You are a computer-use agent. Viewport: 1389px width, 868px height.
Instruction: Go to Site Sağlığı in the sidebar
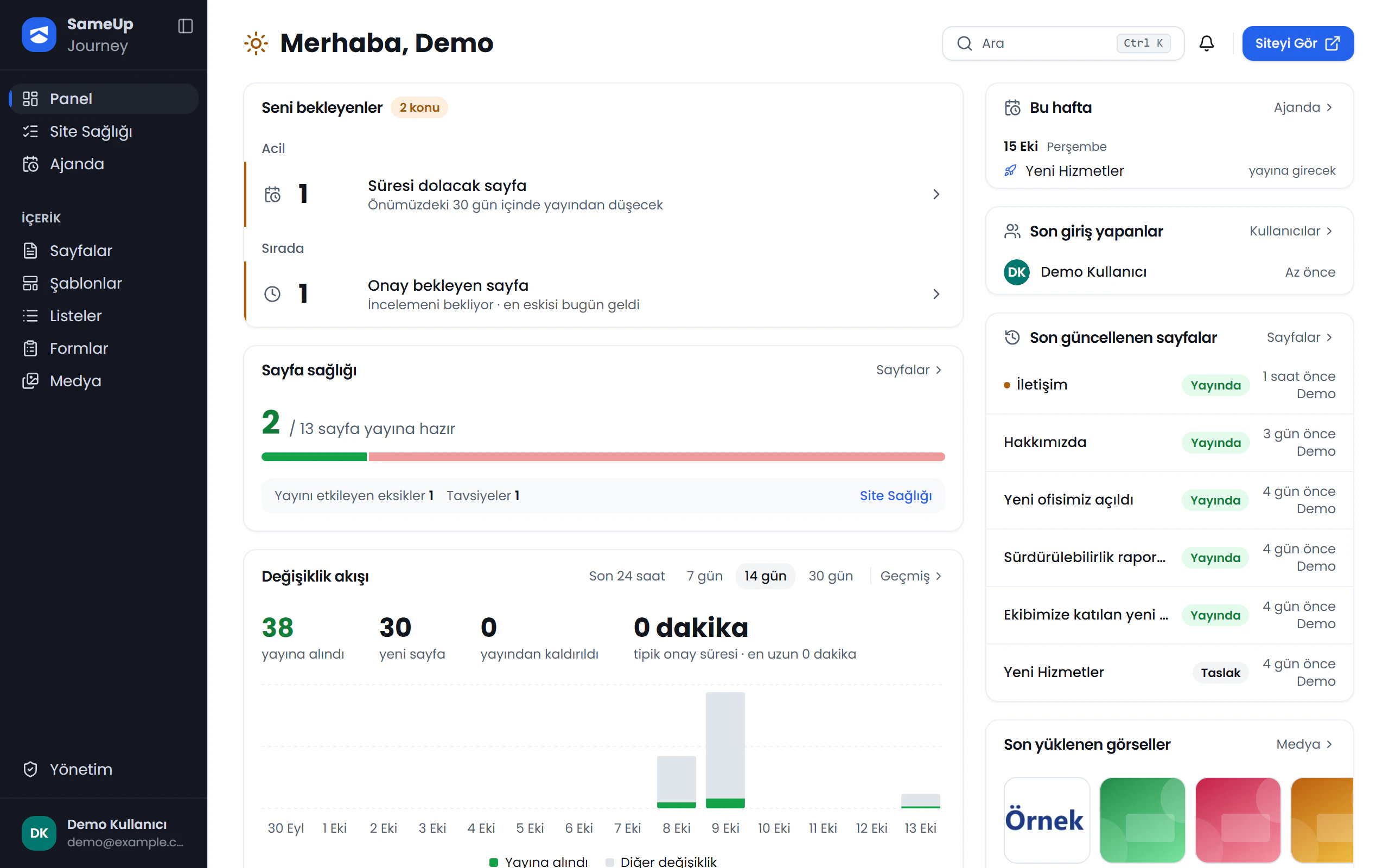(104, 131)
